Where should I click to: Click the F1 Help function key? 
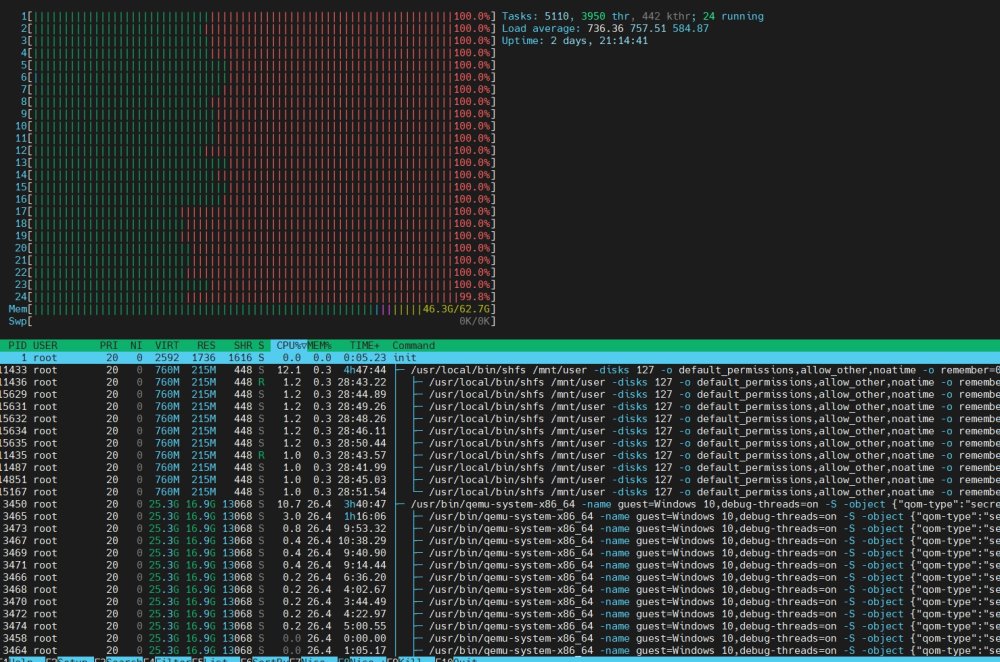pos(22,659)
